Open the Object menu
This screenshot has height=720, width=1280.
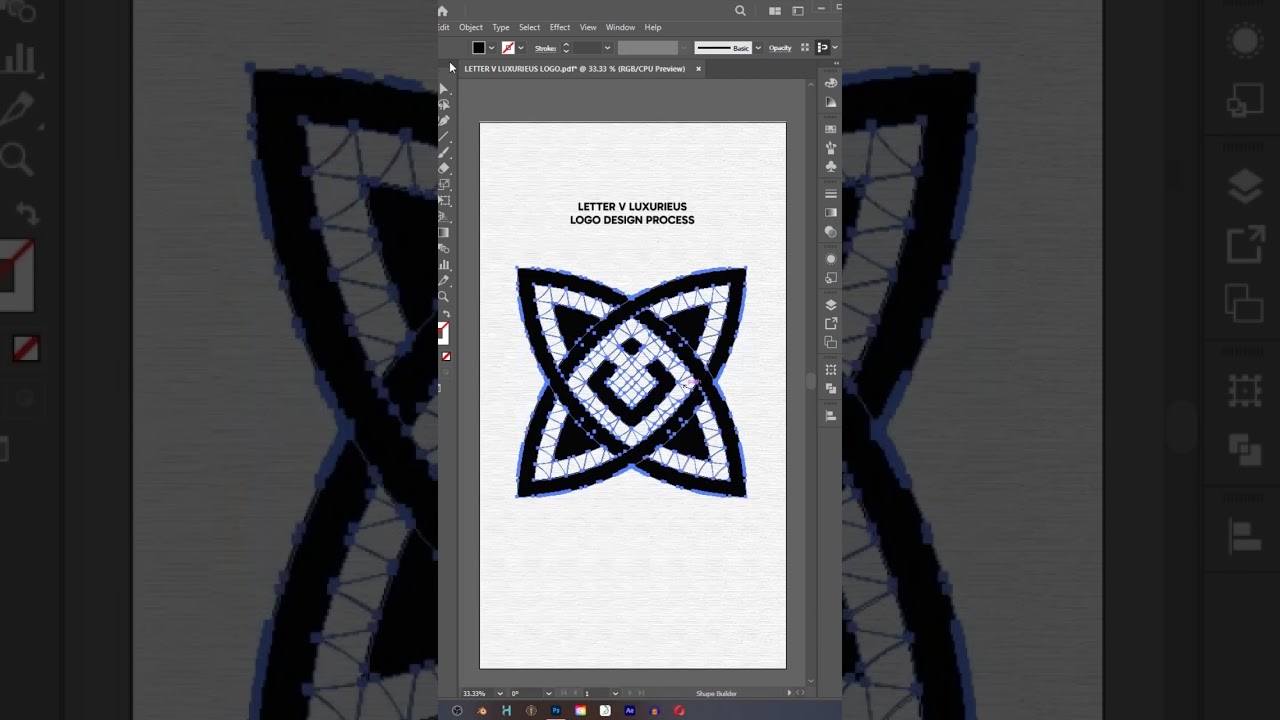(470, 28)
